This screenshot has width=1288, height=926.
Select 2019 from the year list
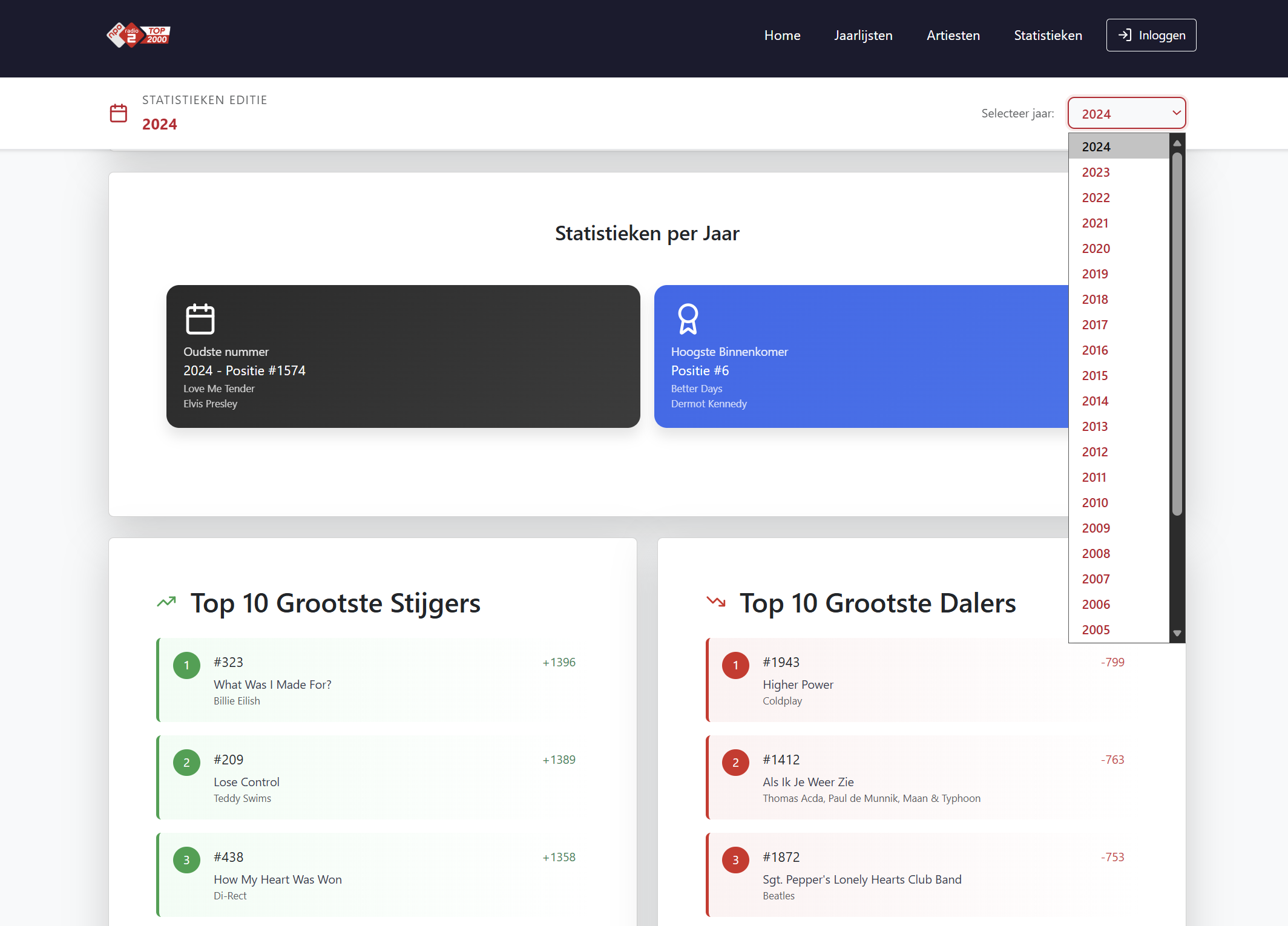(1095, 274)
